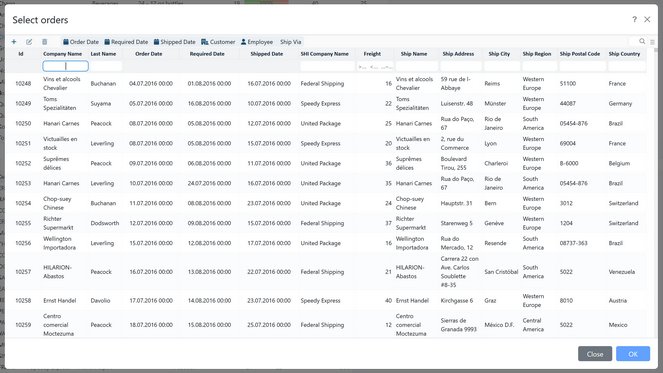Sort by the Order Date column header
The height and width of the screenshot is (373, 663).
[149, 54]
